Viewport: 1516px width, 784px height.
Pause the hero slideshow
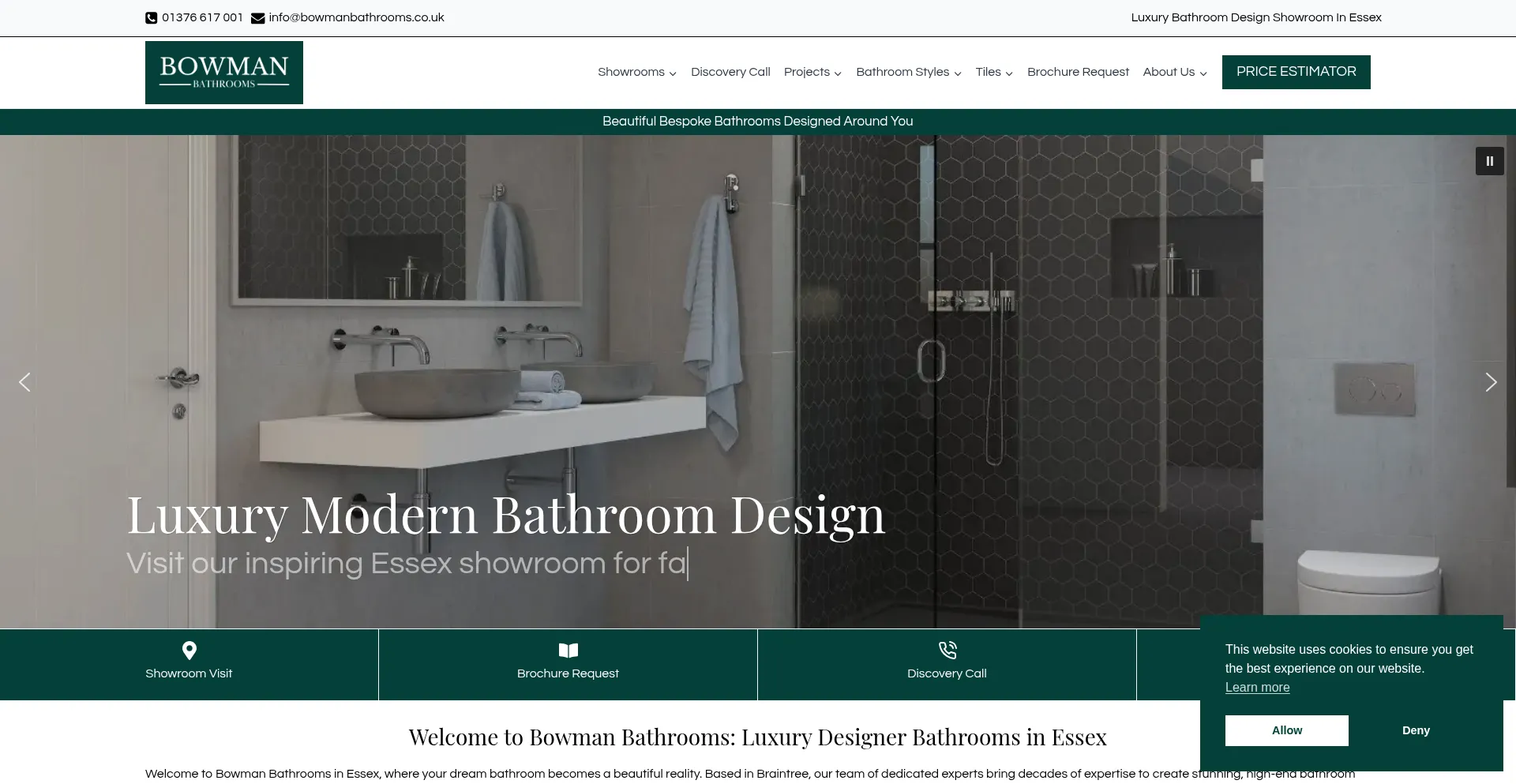coord(1489,161)
